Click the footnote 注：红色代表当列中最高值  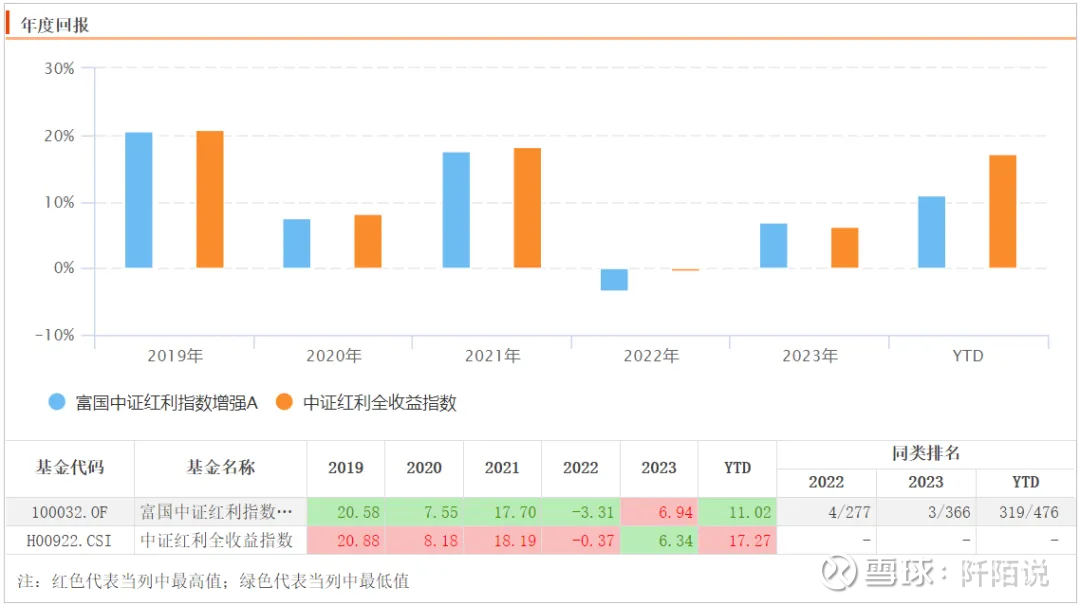[x=119, y=581]
